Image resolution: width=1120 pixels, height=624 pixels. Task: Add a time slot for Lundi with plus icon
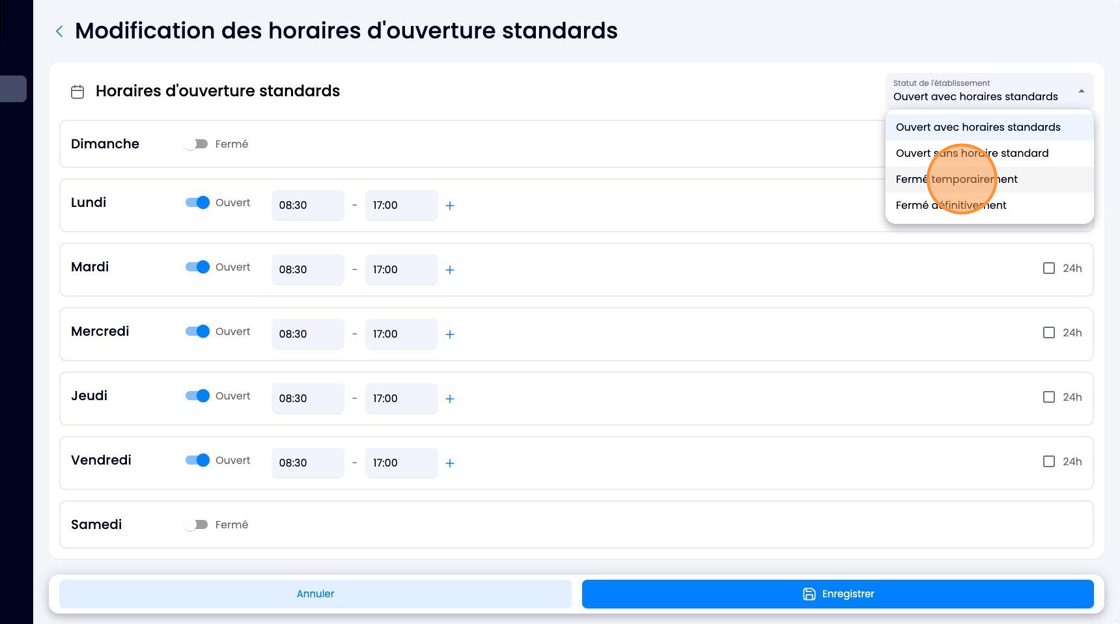[x=450, y=206]
